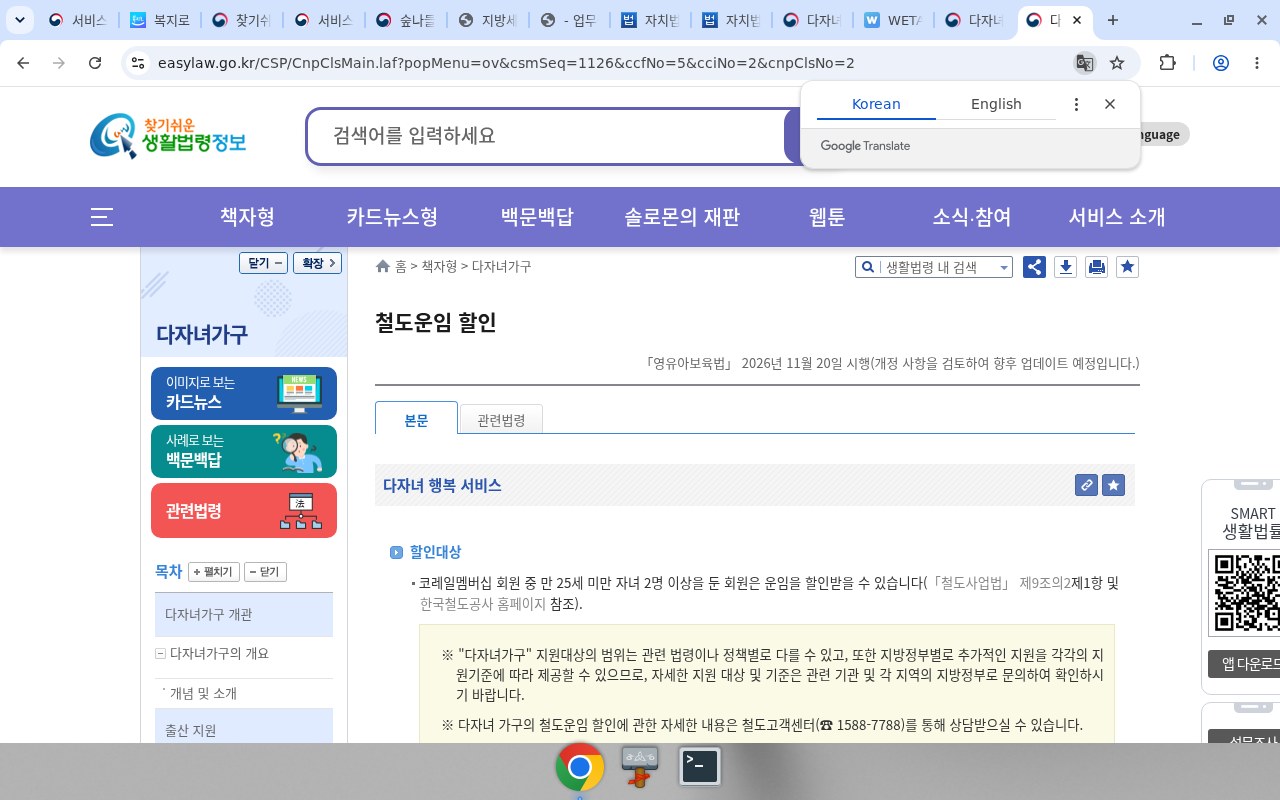Image resolution: width=1280 pixels, height=800 pixels.
Task: Click the star icon in 다자녀 행복 서비스 header
Action: coord(1113,485)
